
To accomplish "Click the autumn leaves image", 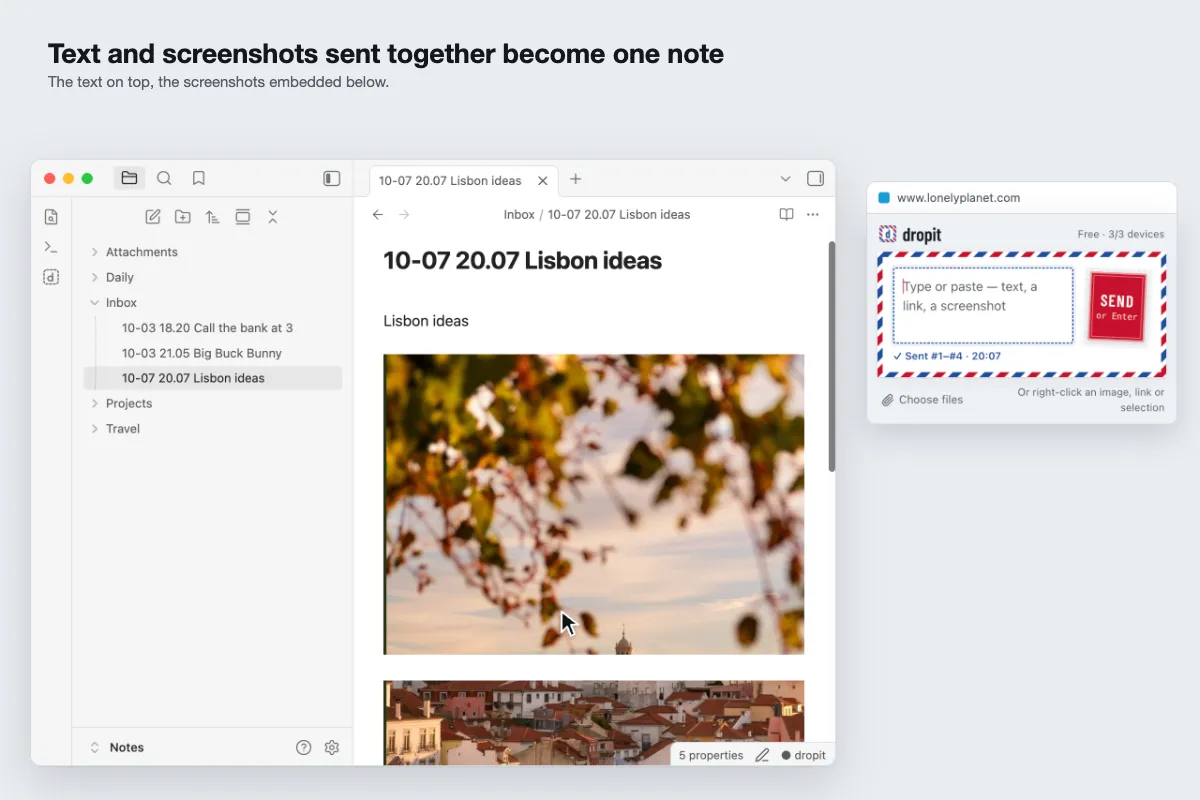I will tap(594, 504).
